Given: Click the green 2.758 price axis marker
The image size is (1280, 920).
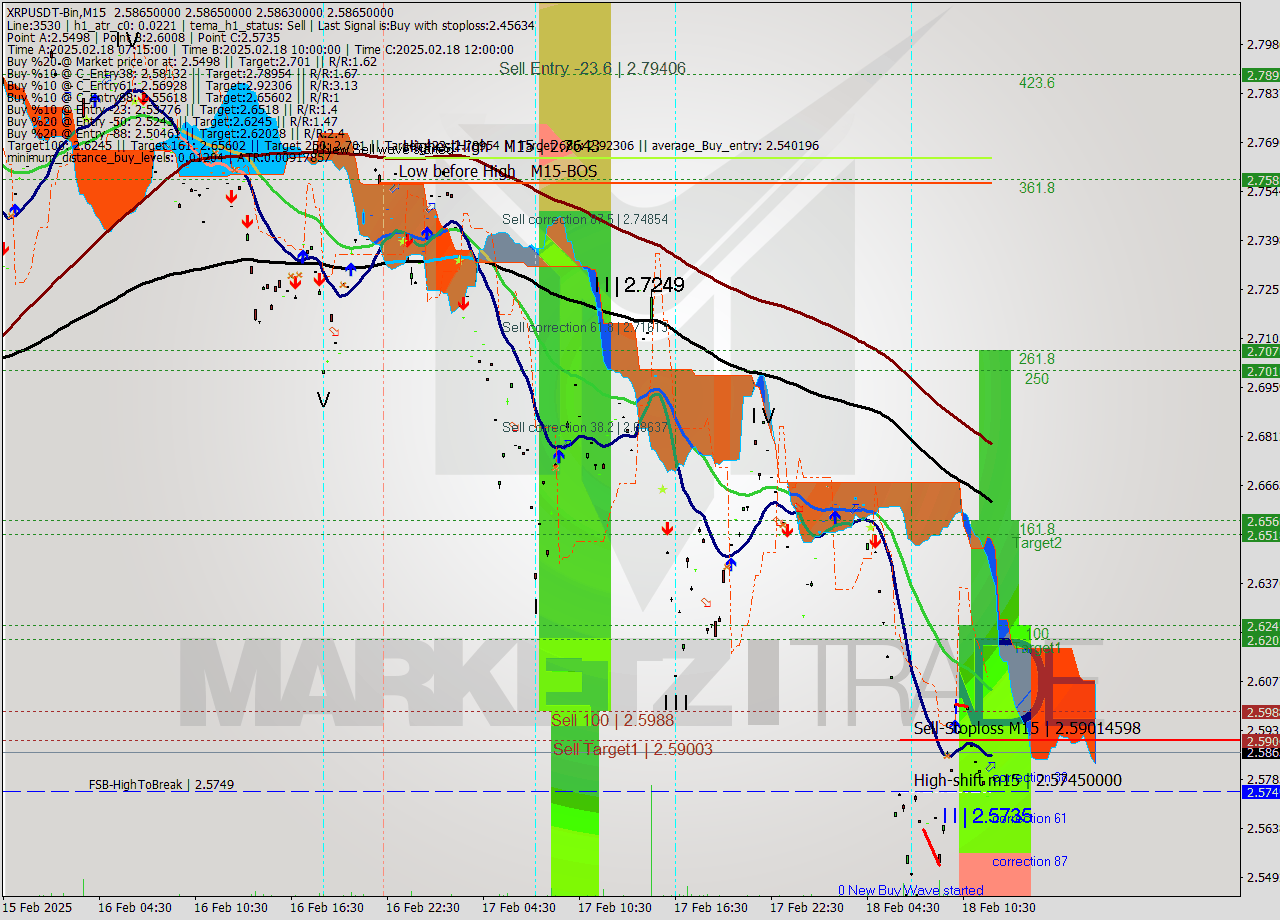Looking at the screenshot, I should point(1260,180).
